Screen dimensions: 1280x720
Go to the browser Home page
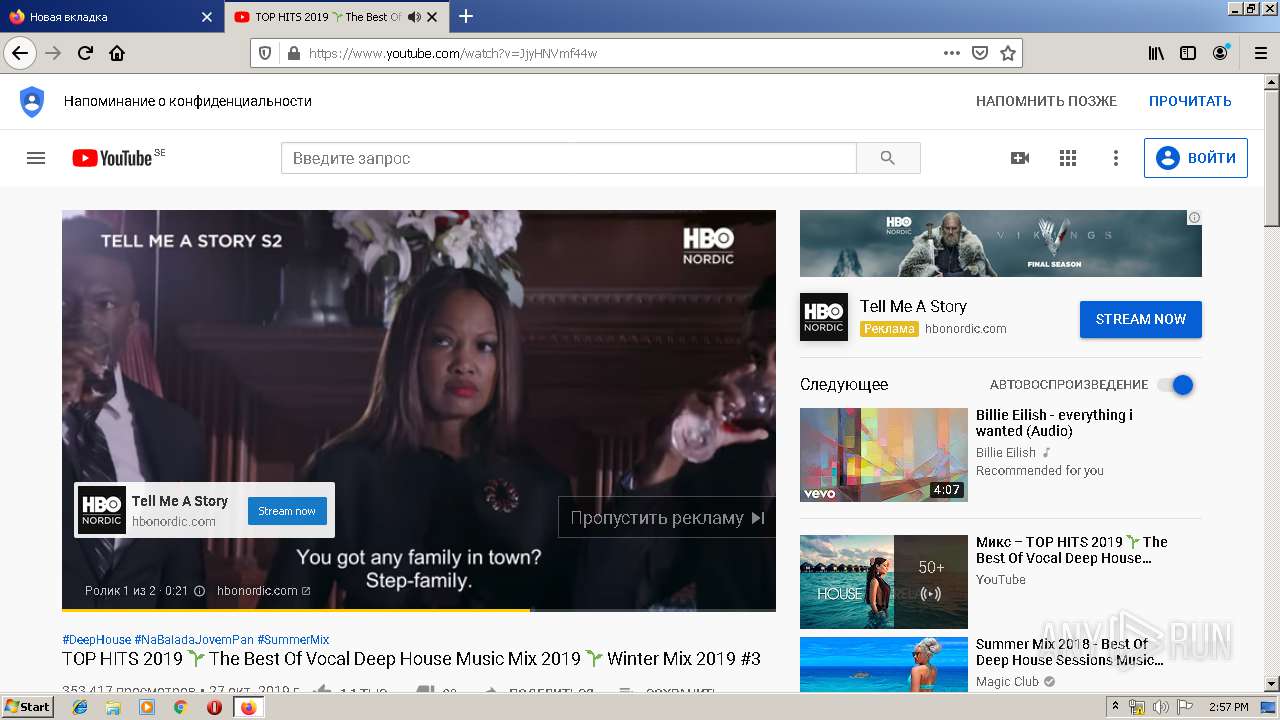[117, 53]
